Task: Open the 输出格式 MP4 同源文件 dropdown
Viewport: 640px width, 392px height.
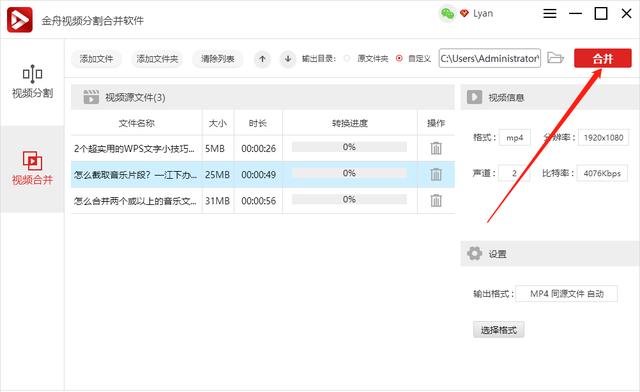Action: 566,294
